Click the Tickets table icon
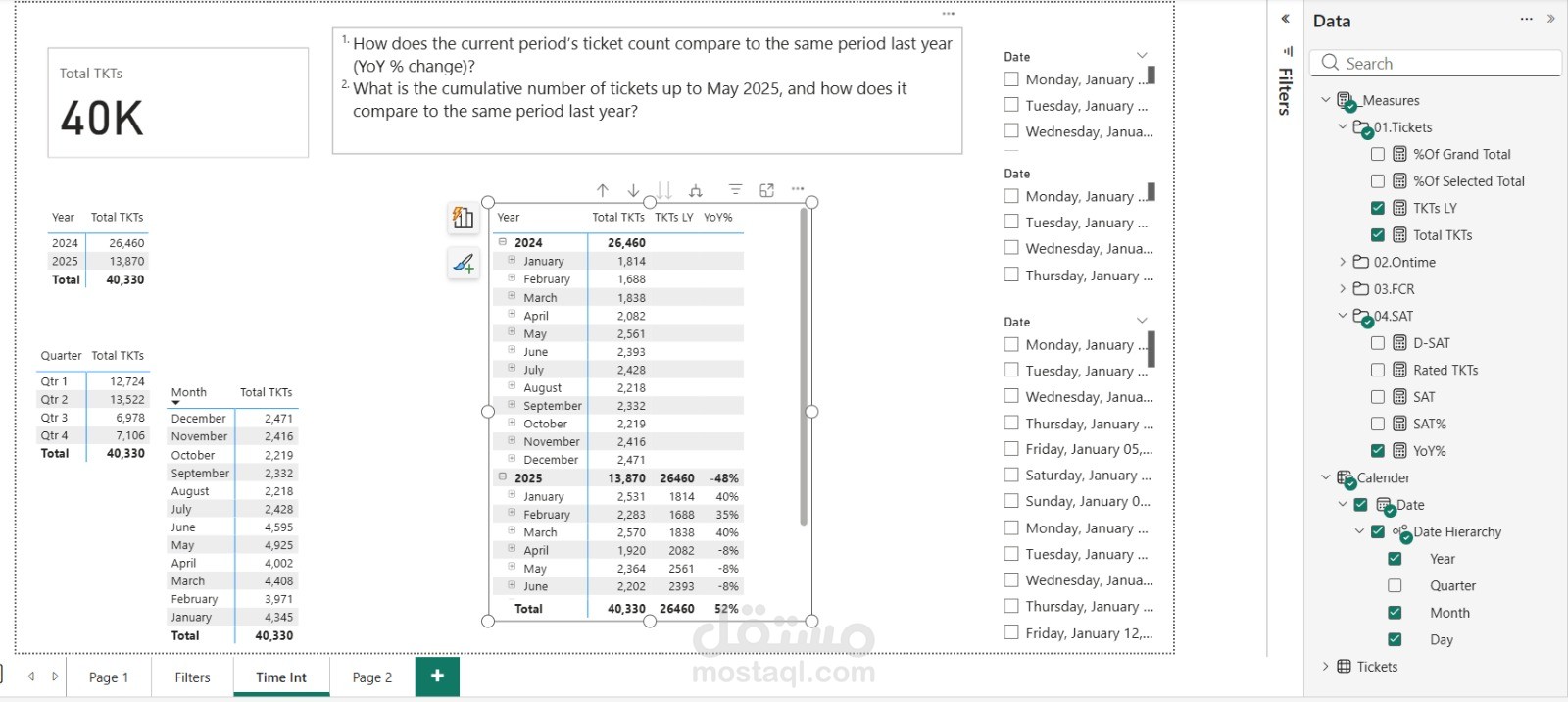Viewport: 1568px width, 702px height. pos(1344,667)
